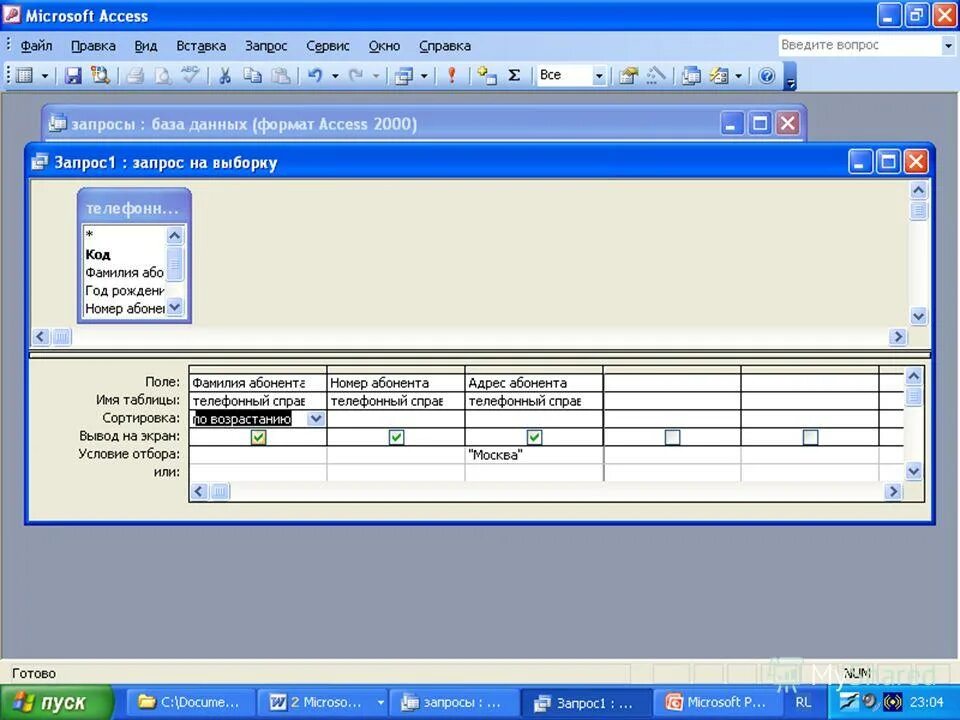
Task: Click the "Москва" criteria cell
Action: point(534,455)
